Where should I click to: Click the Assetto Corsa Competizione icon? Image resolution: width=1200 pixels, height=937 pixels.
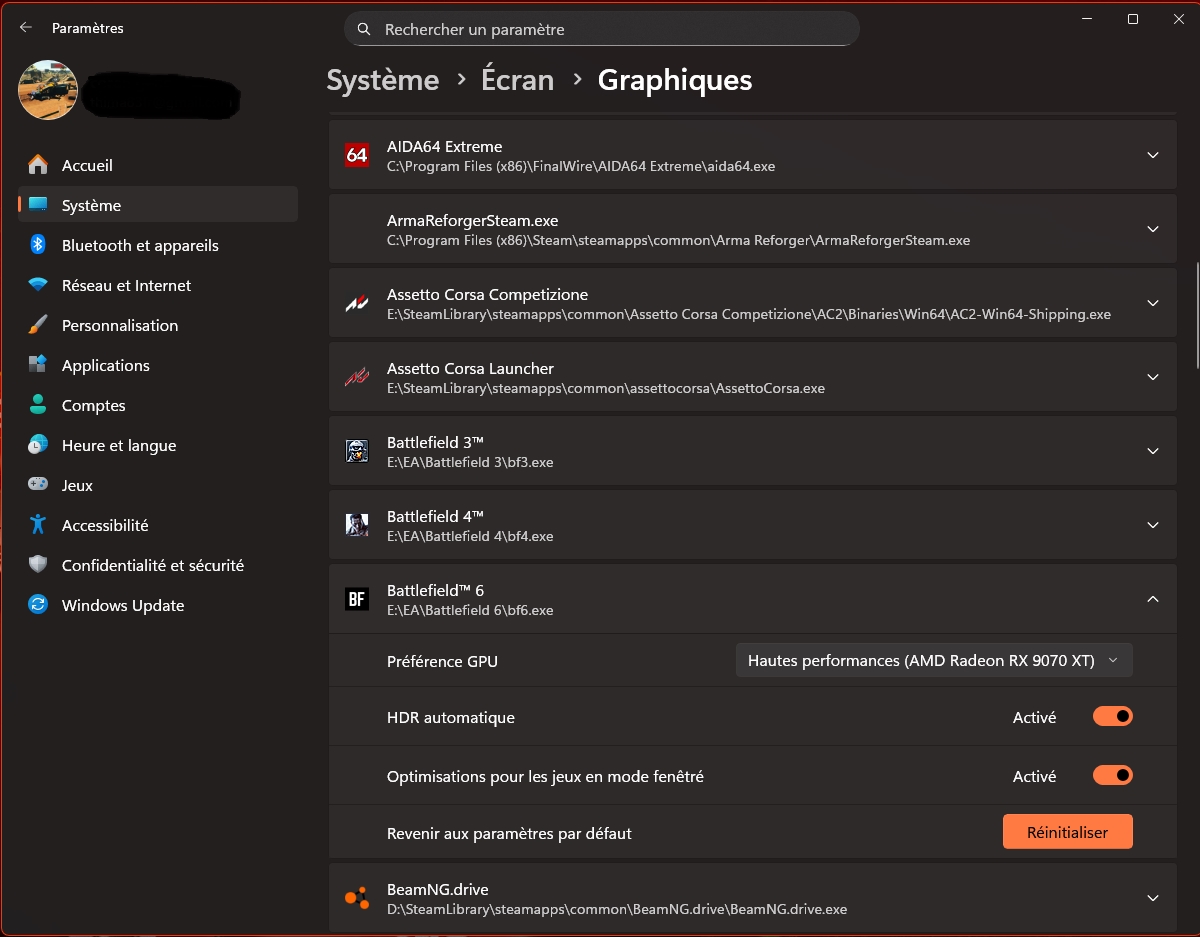point(357,303)
